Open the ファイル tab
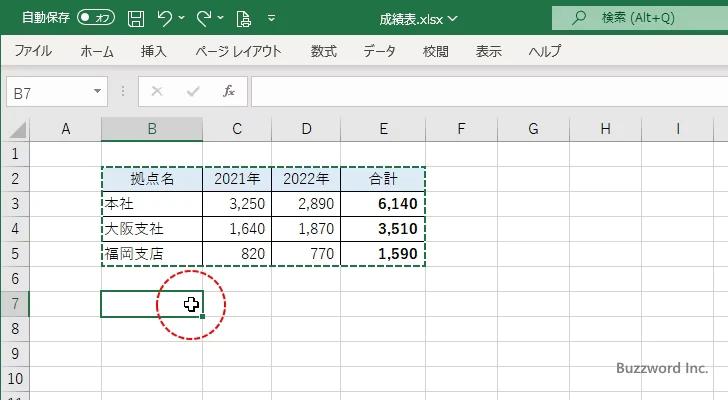Image resolution: width=728 pixels, height=400 pixels. 33,51
